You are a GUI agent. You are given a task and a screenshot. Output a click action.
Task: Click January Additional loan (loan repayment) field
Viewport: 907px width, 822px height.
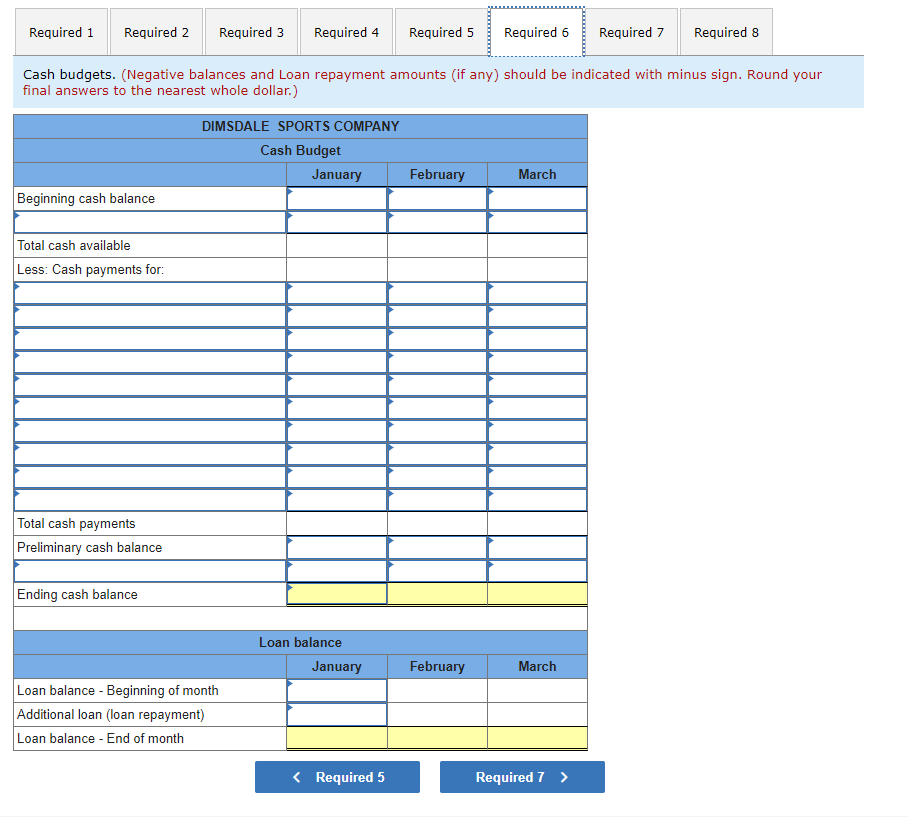[337, 714]
